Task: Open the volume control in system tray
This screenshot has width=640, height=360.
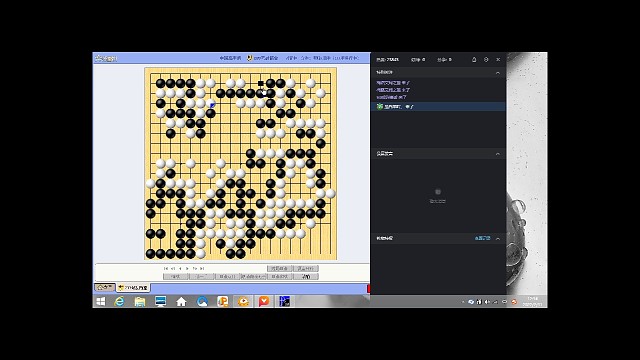Action: point(487,302)
